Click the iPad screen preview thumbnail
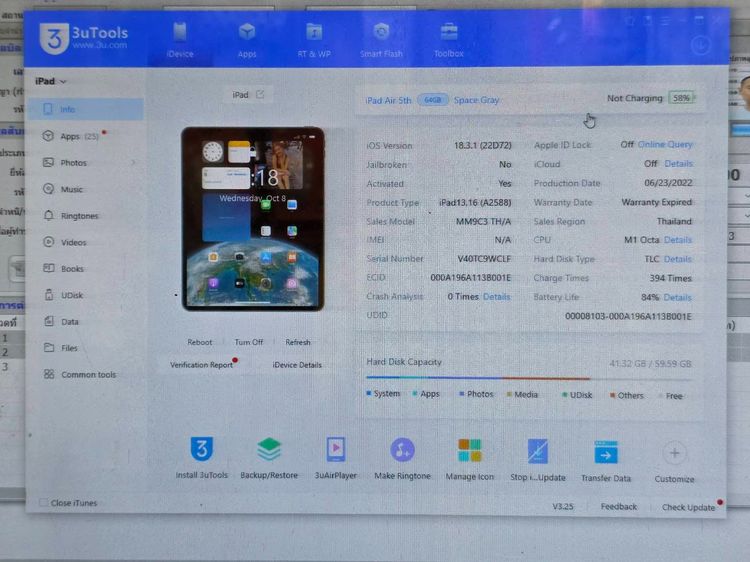The height and width of the screenshot is (562, 750). pos(253,218)
